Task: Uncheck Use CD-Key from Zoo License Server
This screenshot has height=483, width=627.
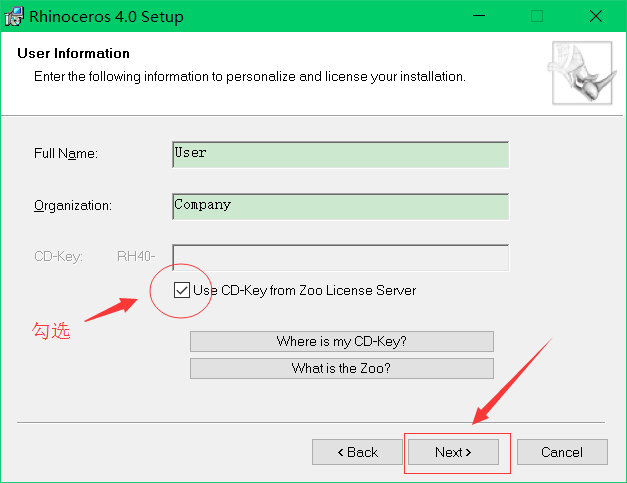Action: coord(181,291)
